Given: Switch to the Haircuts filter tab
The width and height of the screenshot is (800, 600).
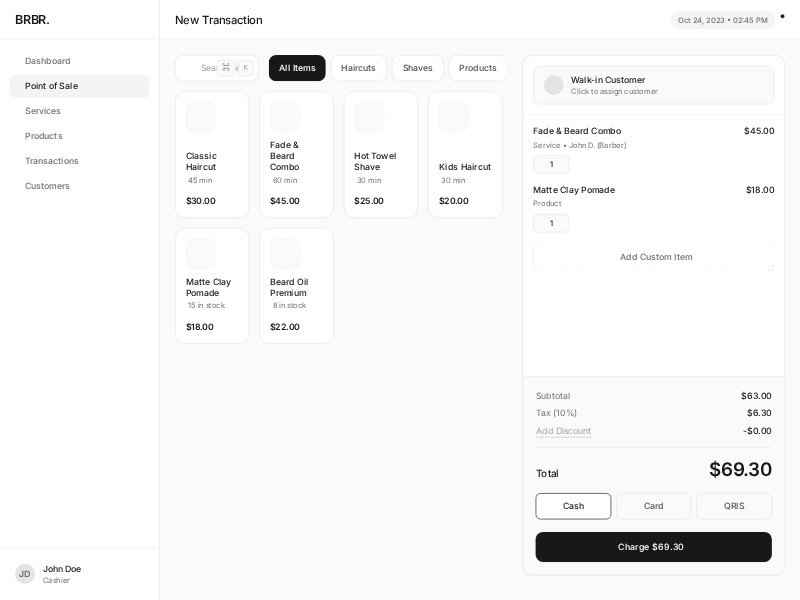Looking at the screenshot, I should tap(358, 68).
